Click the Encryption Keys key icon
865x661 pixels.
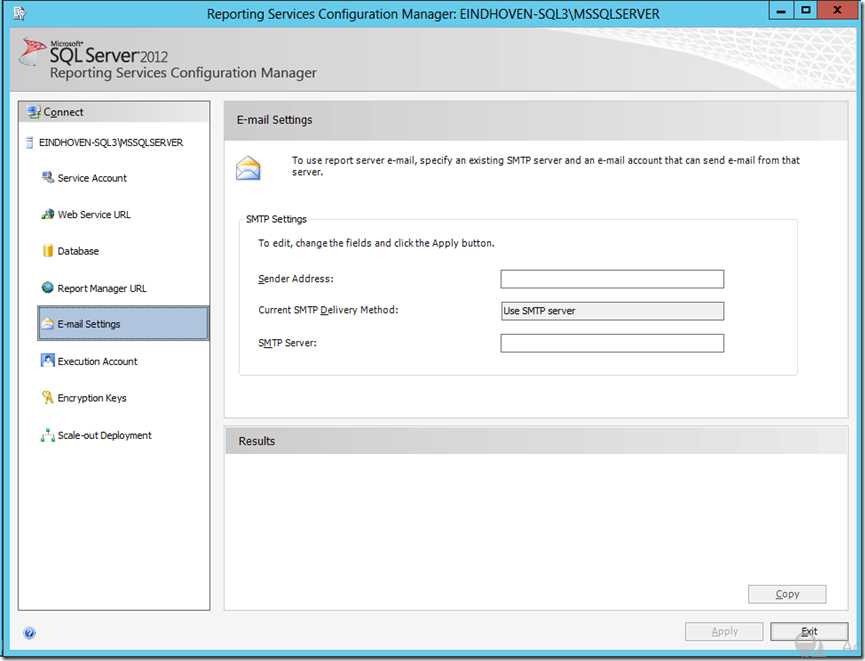click(48, 397)
